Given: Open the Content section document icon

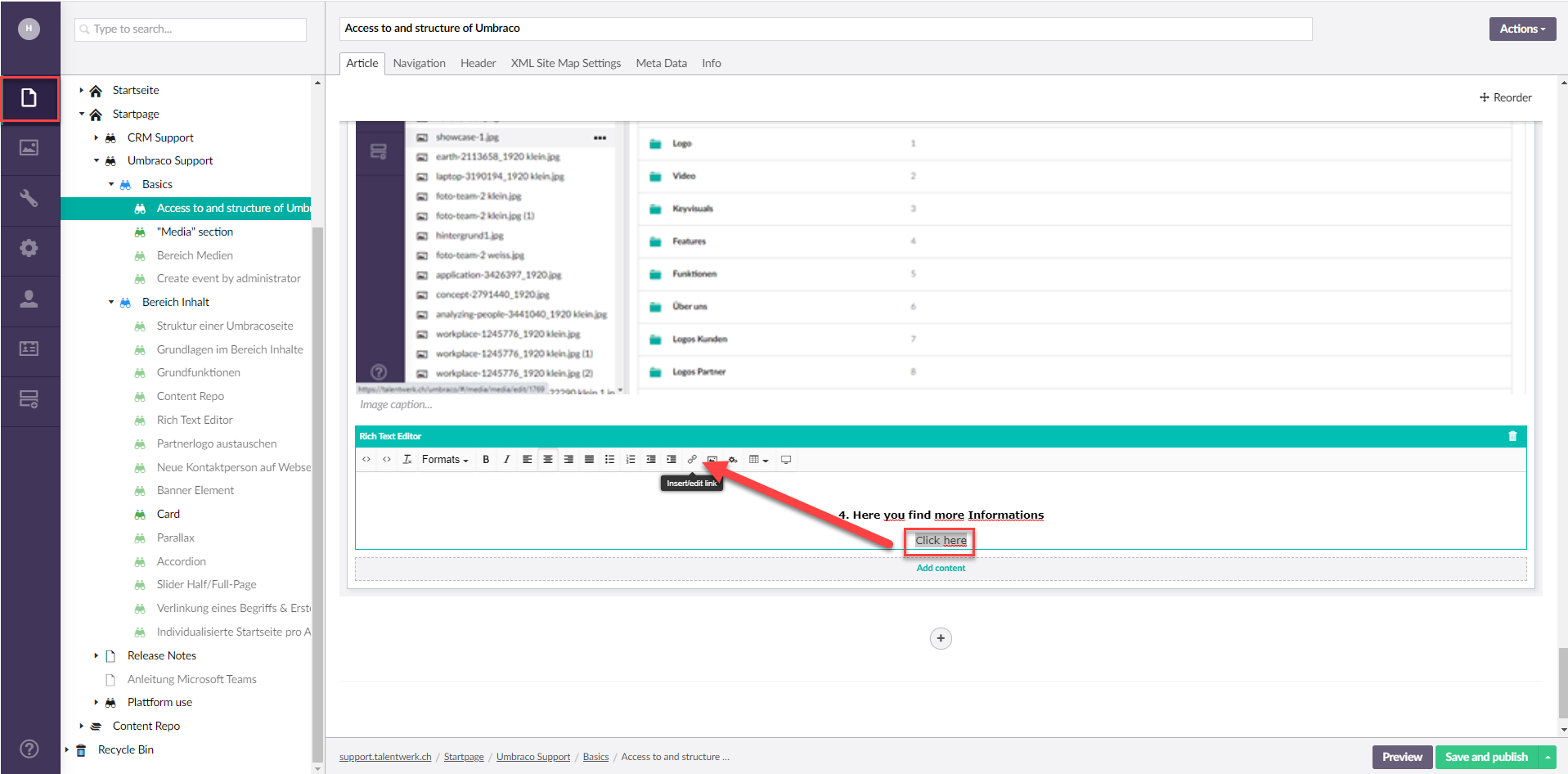Looking at the screenshot, I should [29, 98].
